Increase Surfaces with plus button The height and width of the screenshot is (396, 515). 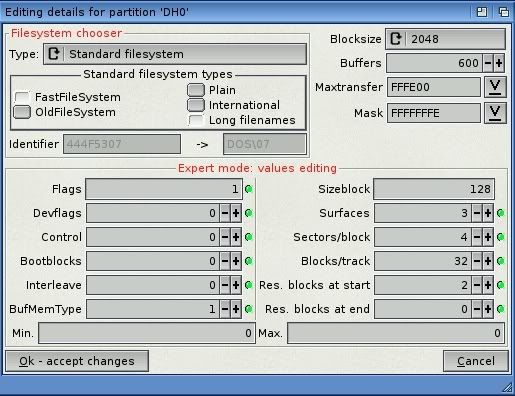[x=488, y=213]
